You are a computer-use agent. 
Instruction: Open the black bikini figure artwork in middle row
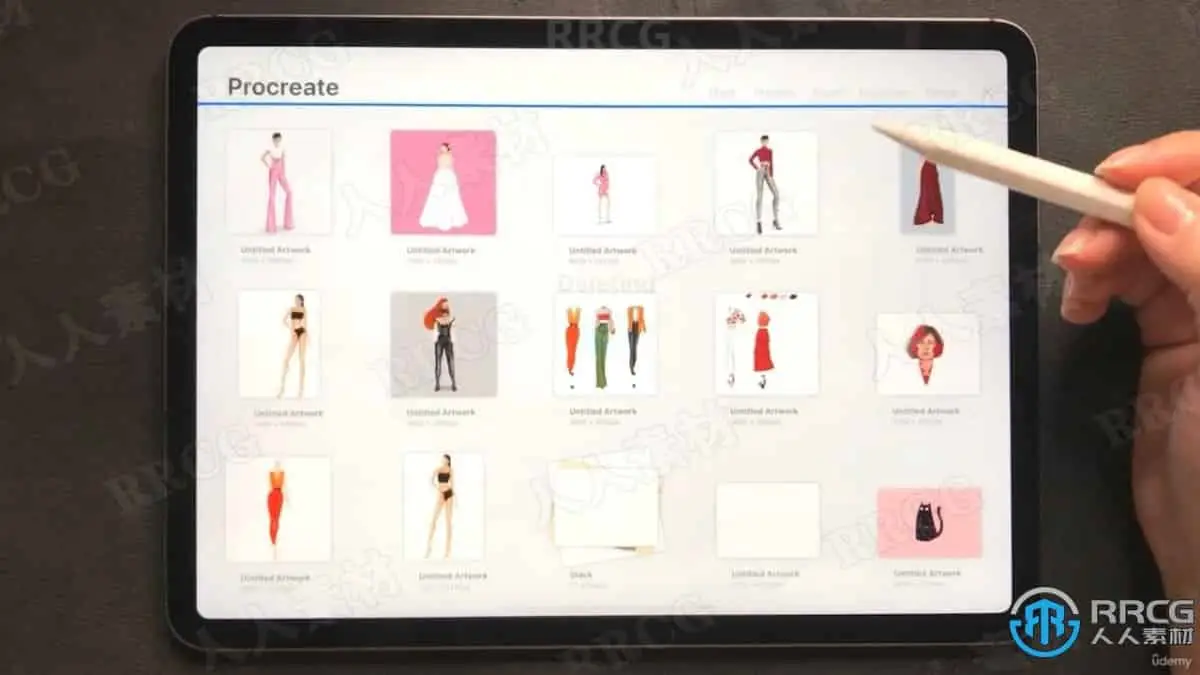coord(279,345)
